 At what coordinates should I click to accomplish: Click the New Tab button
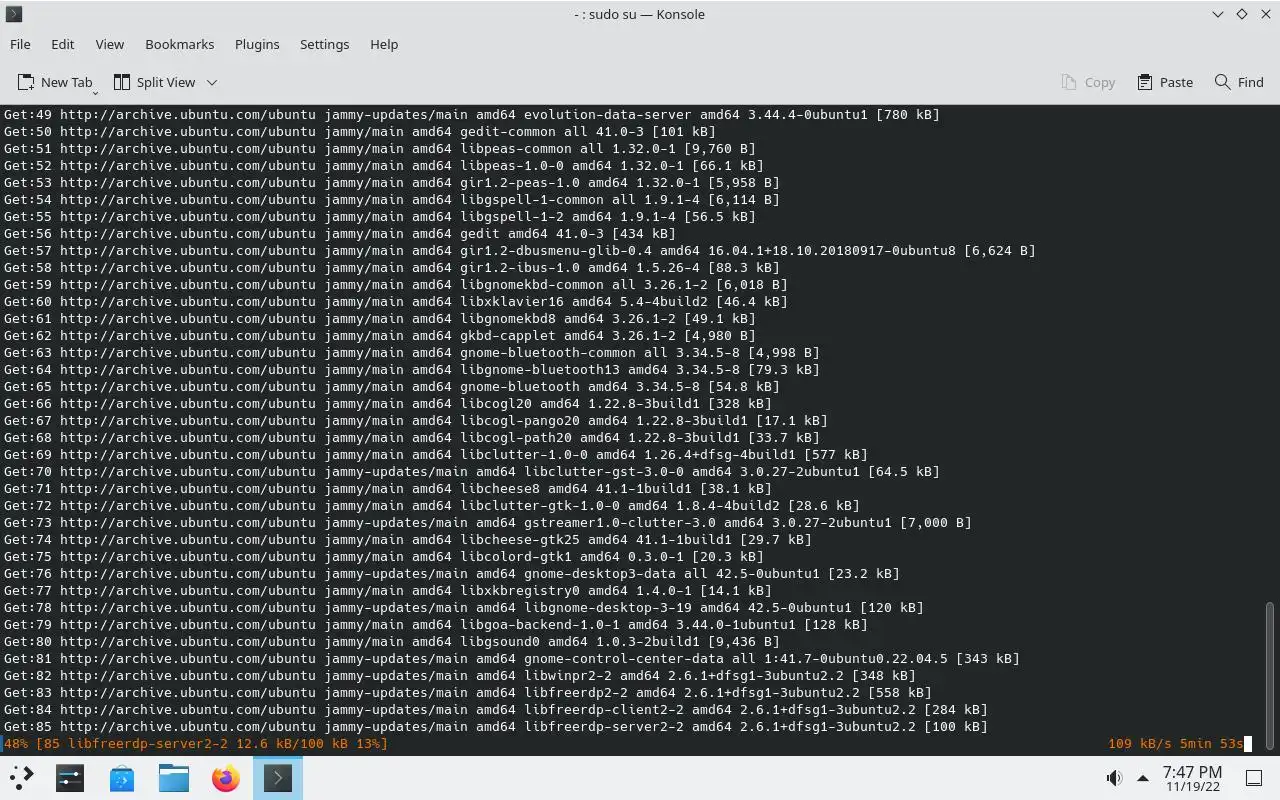click(55, 82)
